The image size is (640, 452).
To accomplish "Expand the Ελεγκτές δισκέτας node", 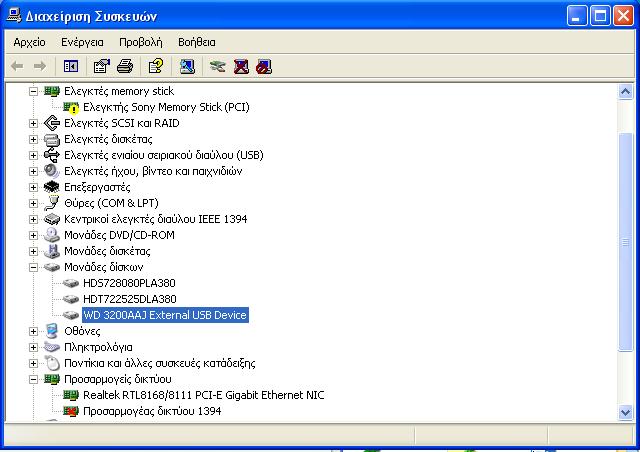I will (x=33, y=139).
